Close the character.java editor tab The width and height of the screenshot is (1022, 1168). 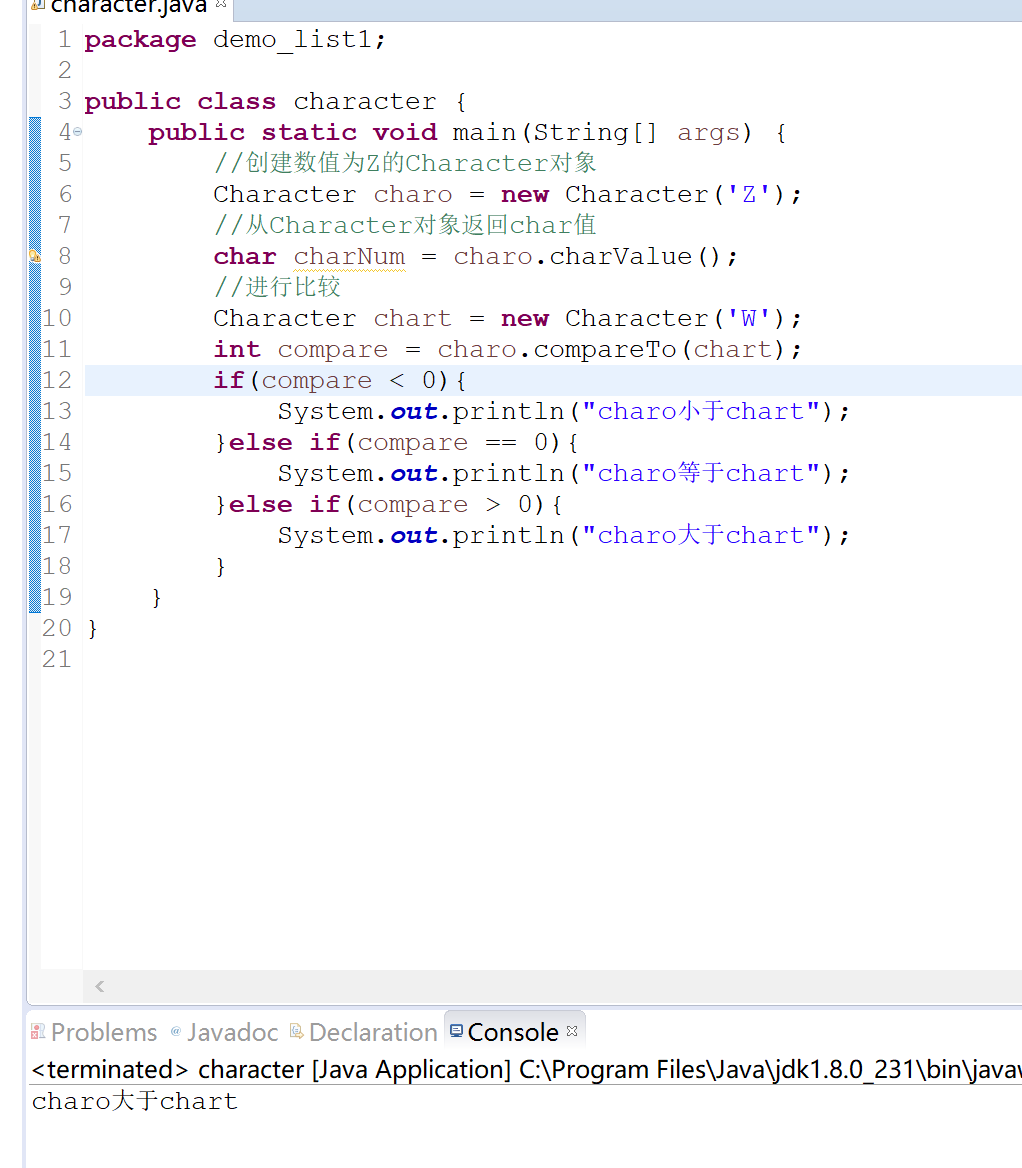[x=220, y=4]
